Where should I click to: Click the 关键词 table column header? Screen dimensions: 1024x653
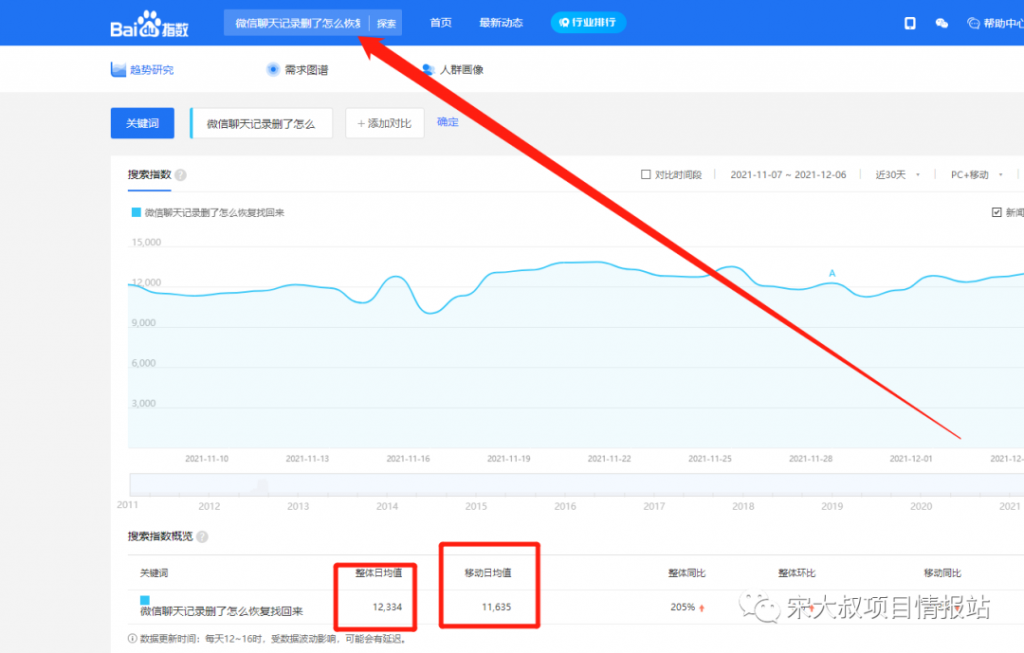pos(154,573)
